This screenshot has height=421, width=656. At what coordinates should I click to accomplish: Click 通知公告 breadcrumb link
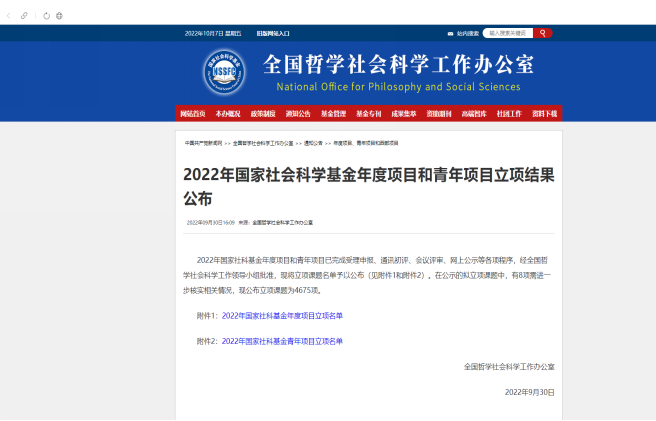[313, 143]
